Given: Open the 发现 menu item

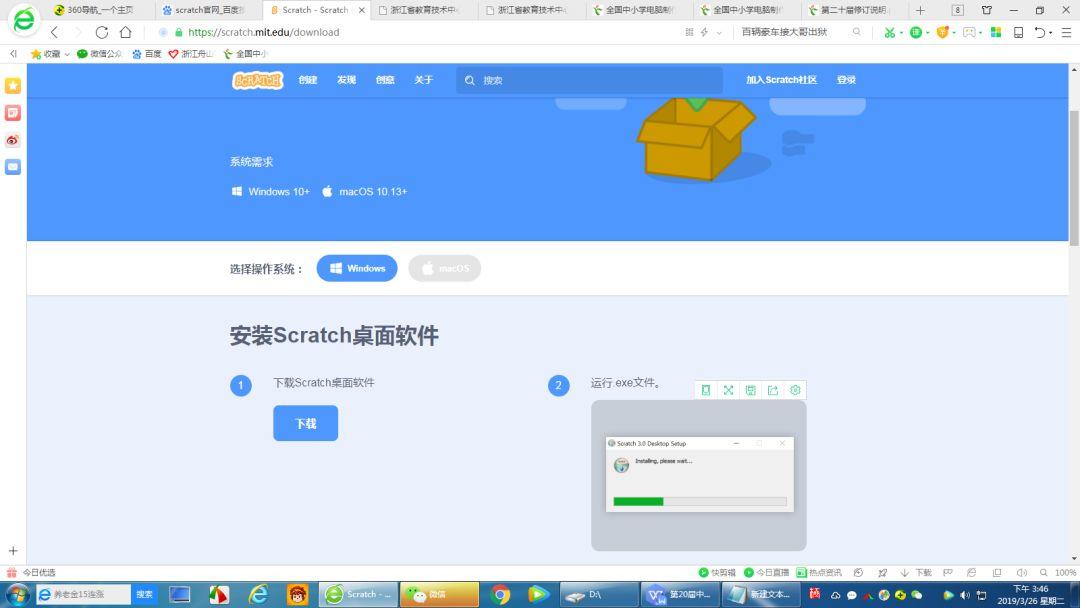Looking at the screenshot, I should tap(346, 80).
